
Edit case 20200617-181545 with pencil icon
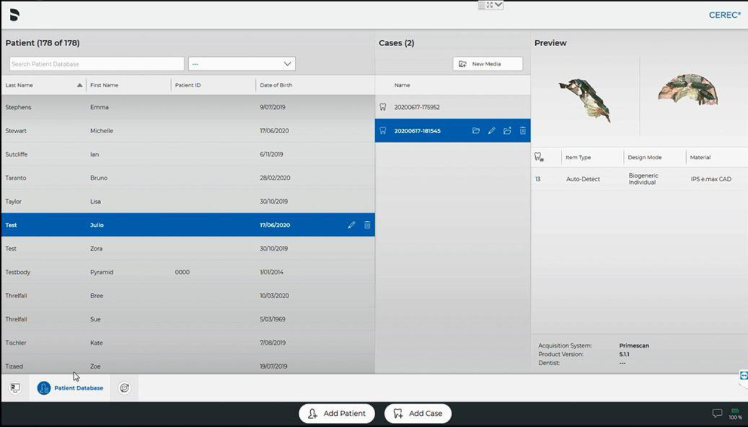(x=491, y=131)
